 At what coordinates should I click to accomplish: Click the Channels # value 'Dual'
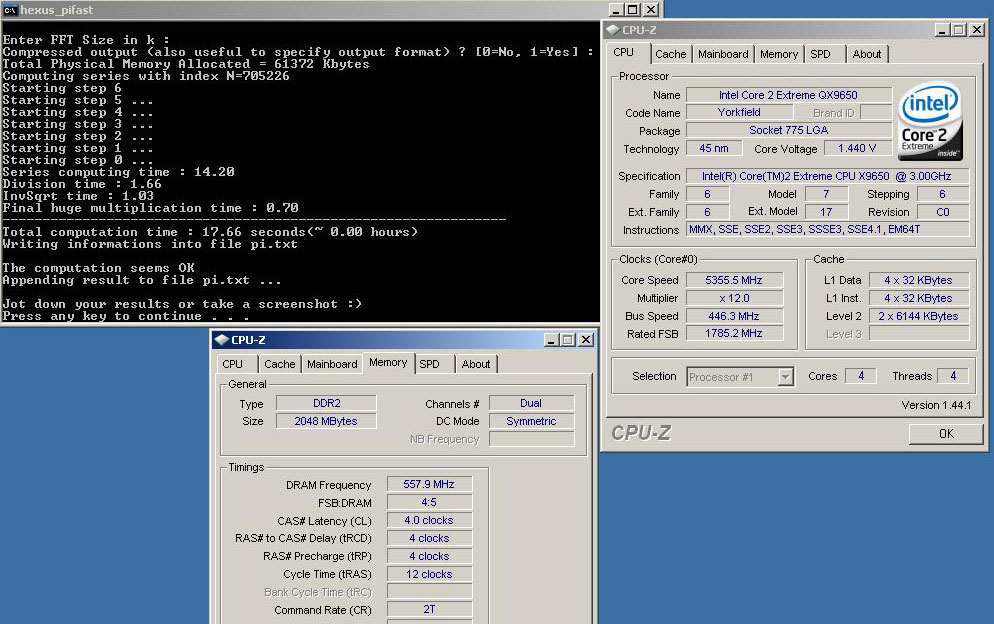click(x=531, y=403)
